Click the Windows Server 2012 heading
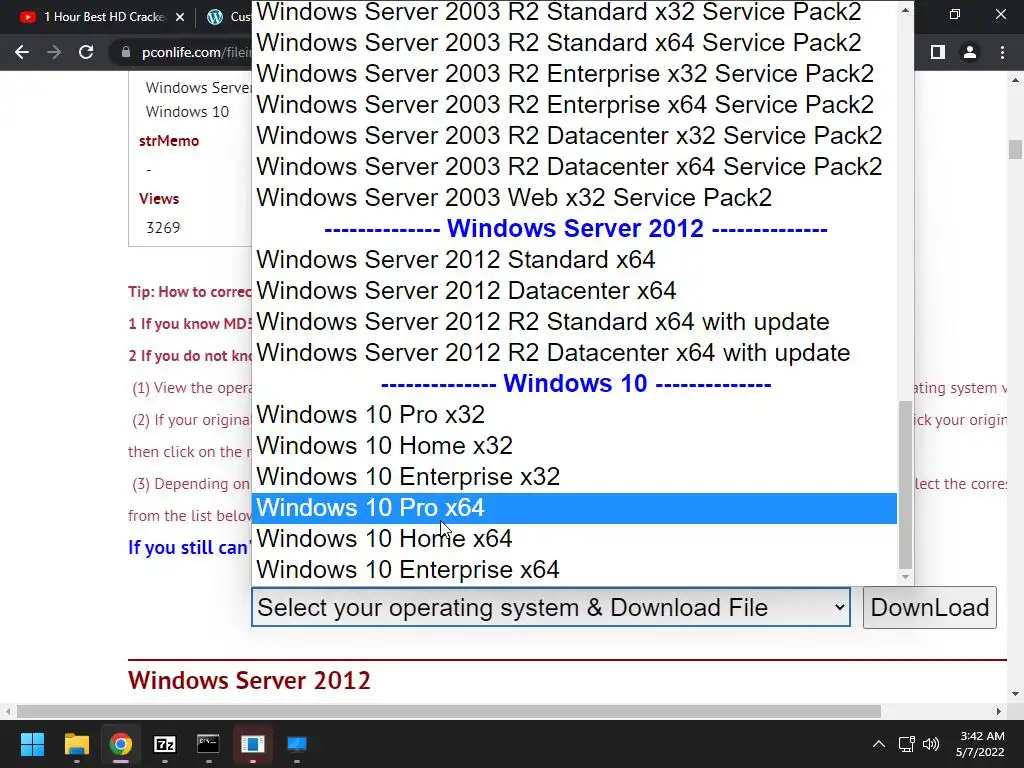This screenshot has height=768, width=1024. pos(249,680)
